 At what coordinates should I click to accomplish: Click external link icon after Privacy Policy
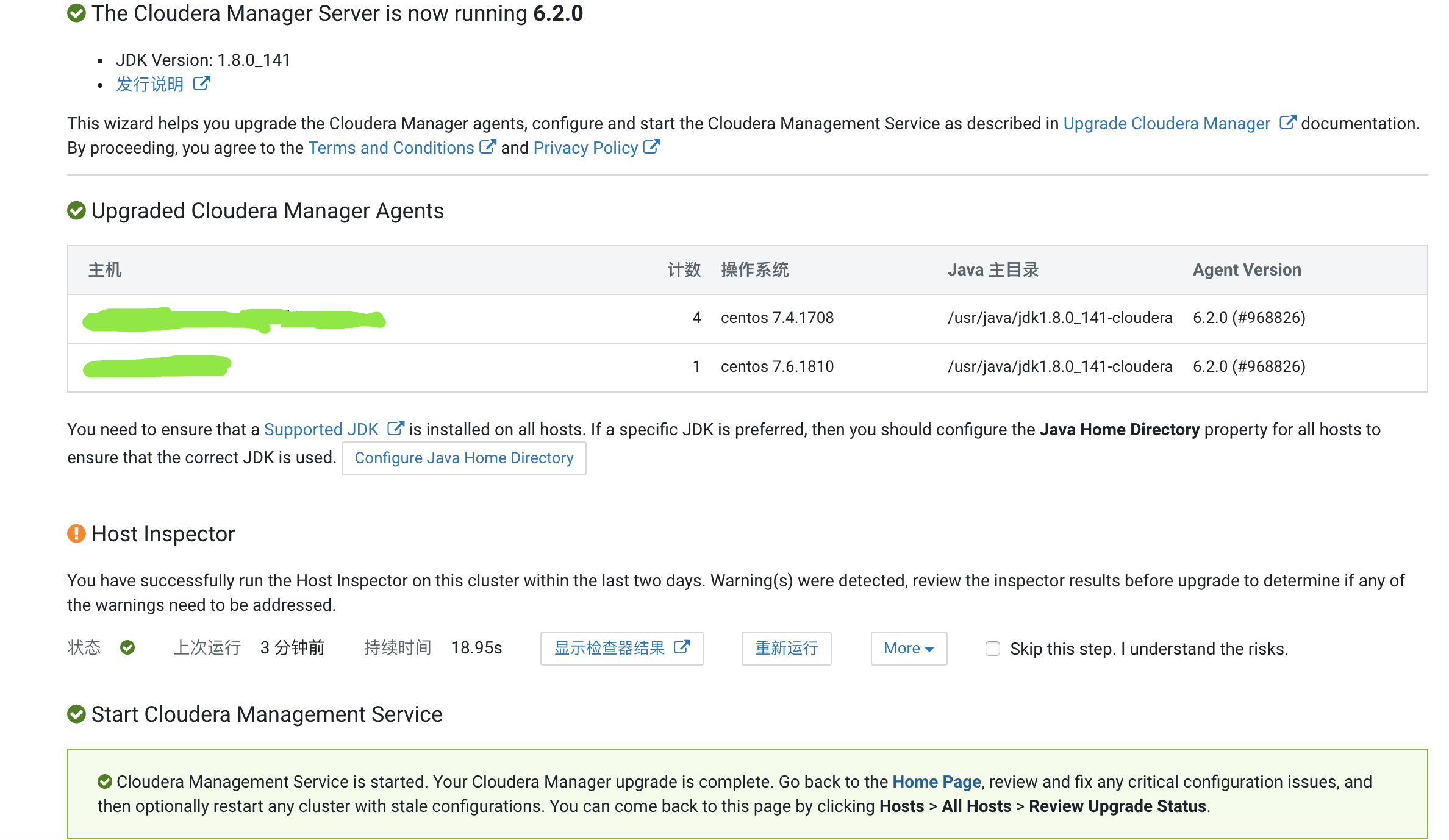click(x=652, y=147)
